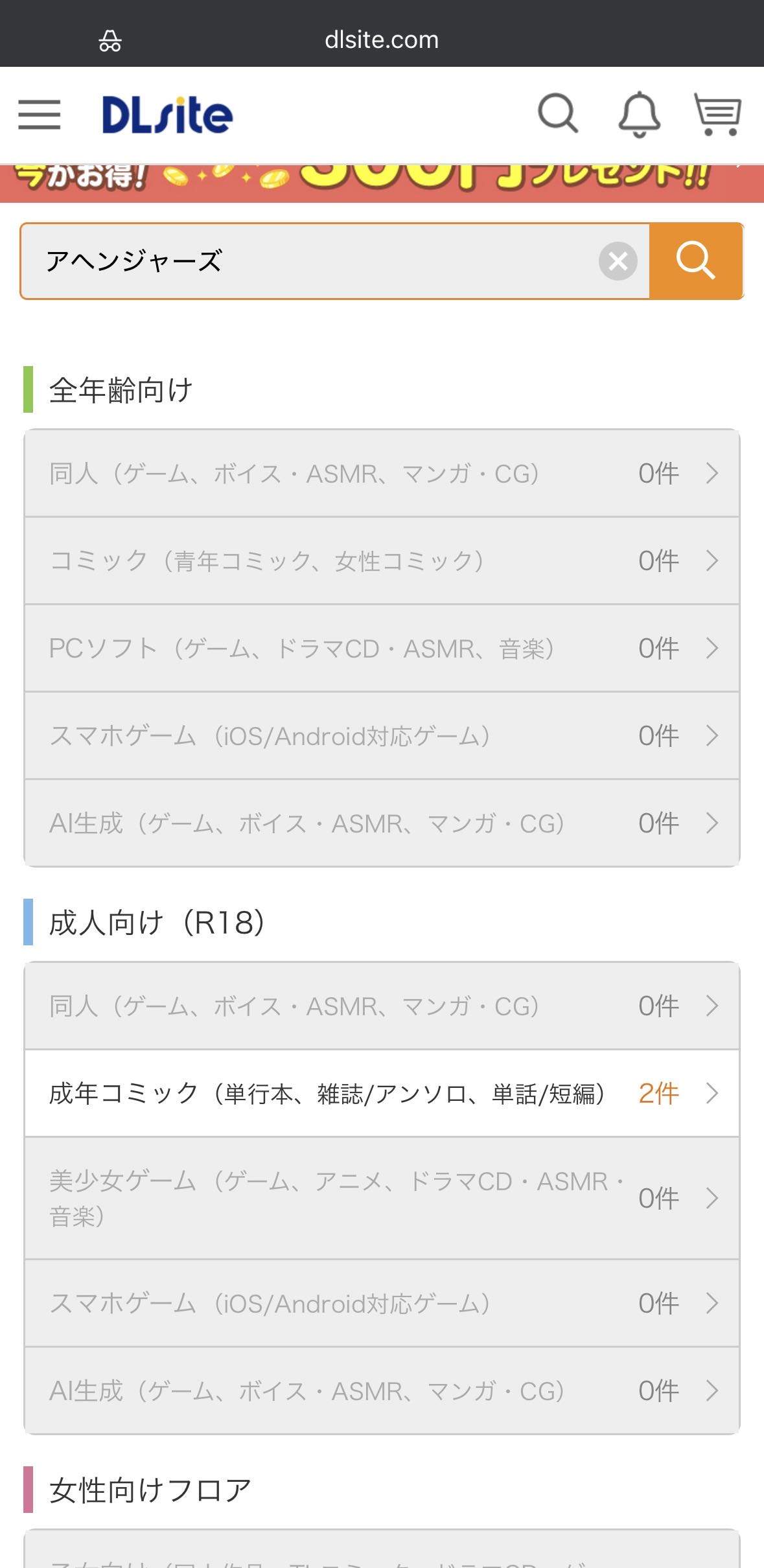Tap the magnifier icon in header
This screenshot has width=764, height=1568.
tap(557, 114)
